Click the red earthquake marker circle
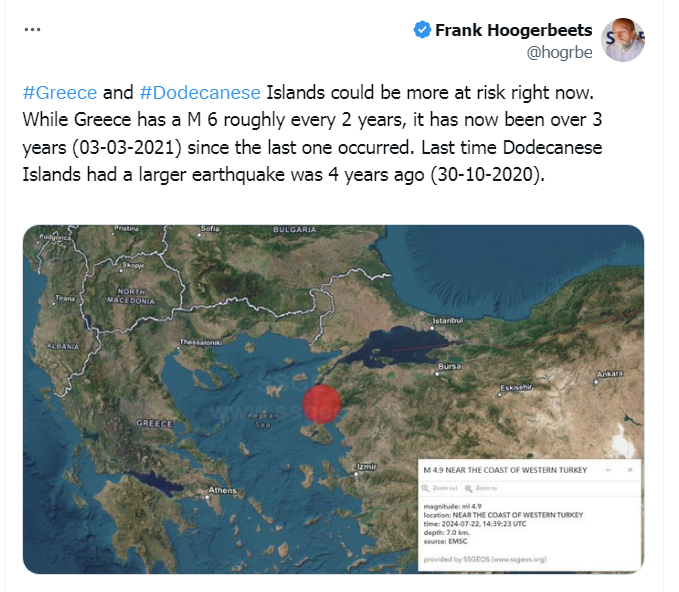This screenshot has height=592, width=679. coord(321,404)
